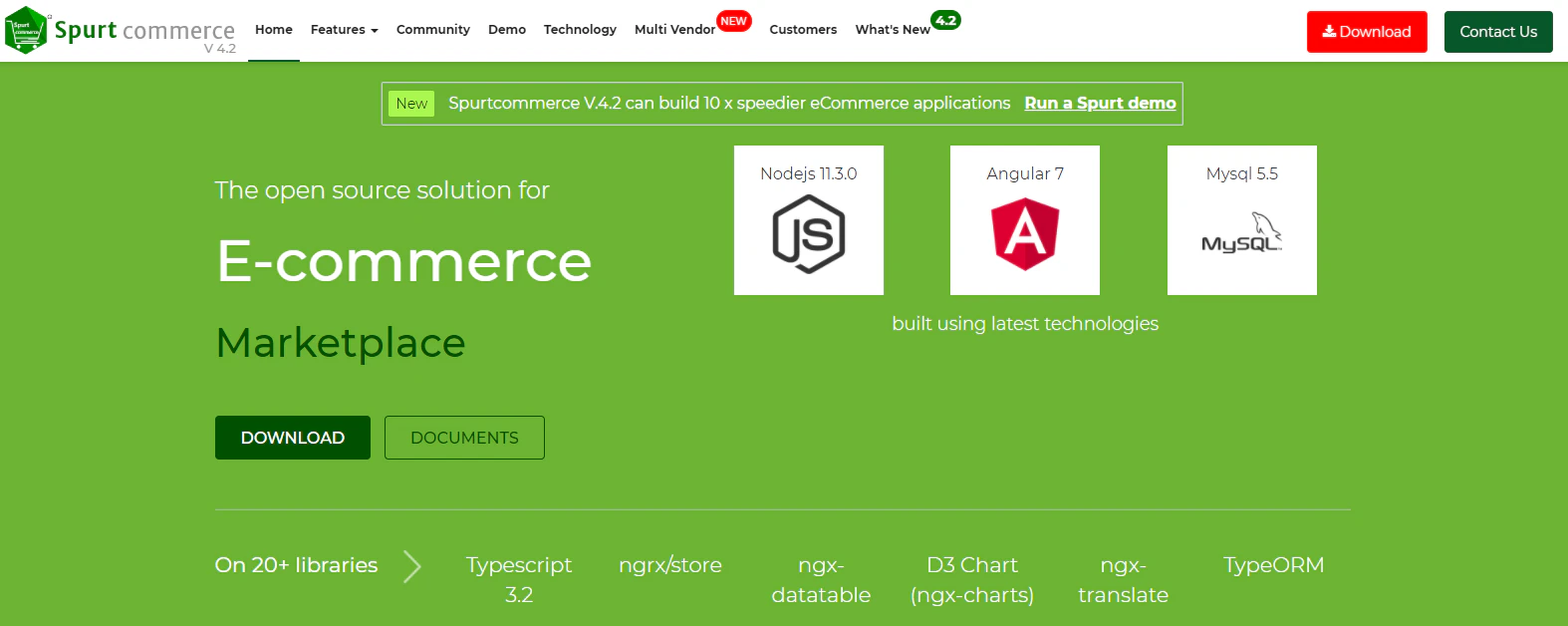Open the Demo menu item
This screenshot has height=626, width=1568.
(x=507, y=30)
